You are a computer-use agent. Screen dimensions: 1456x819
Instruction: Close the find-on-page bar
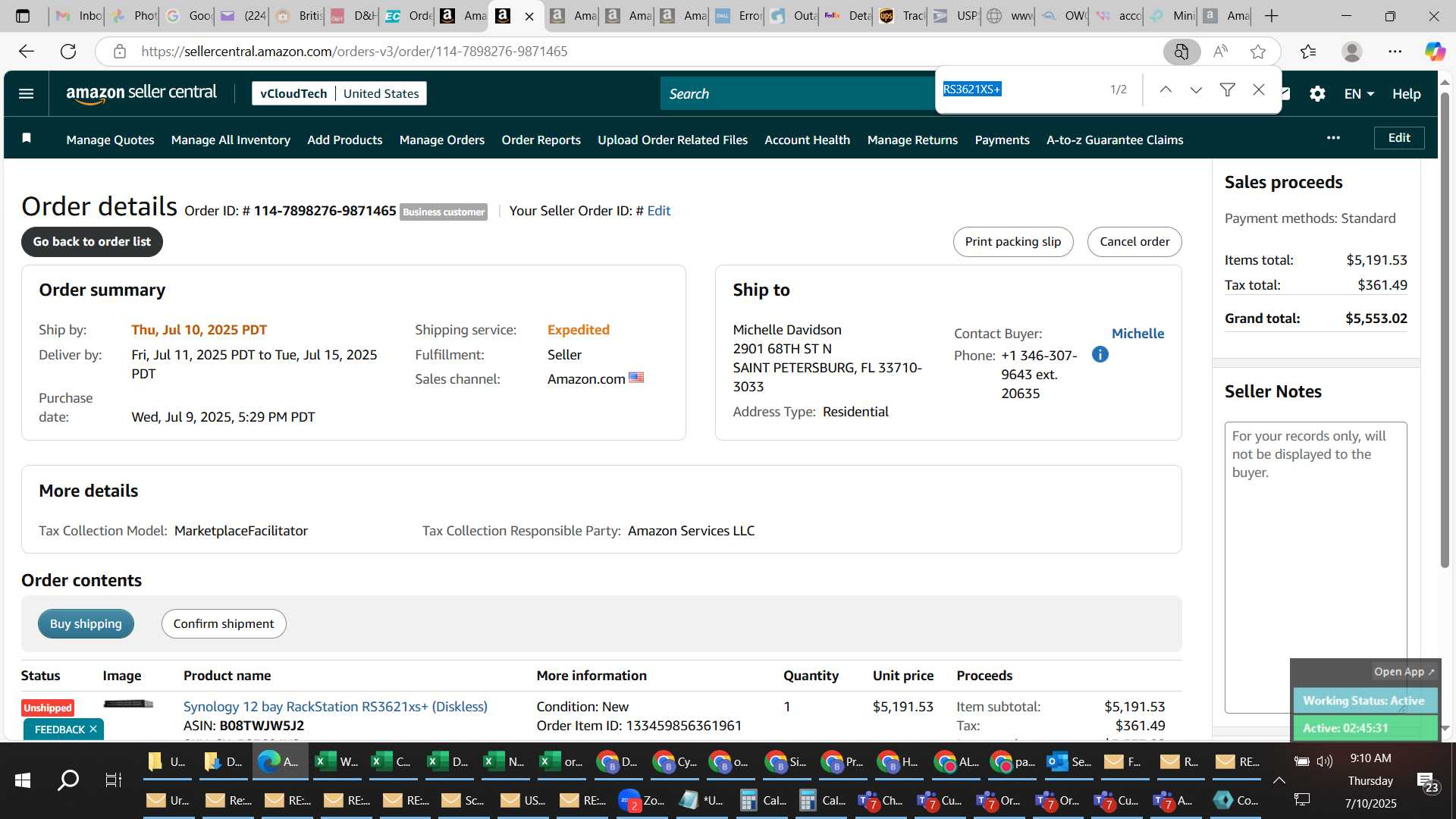1259,89
